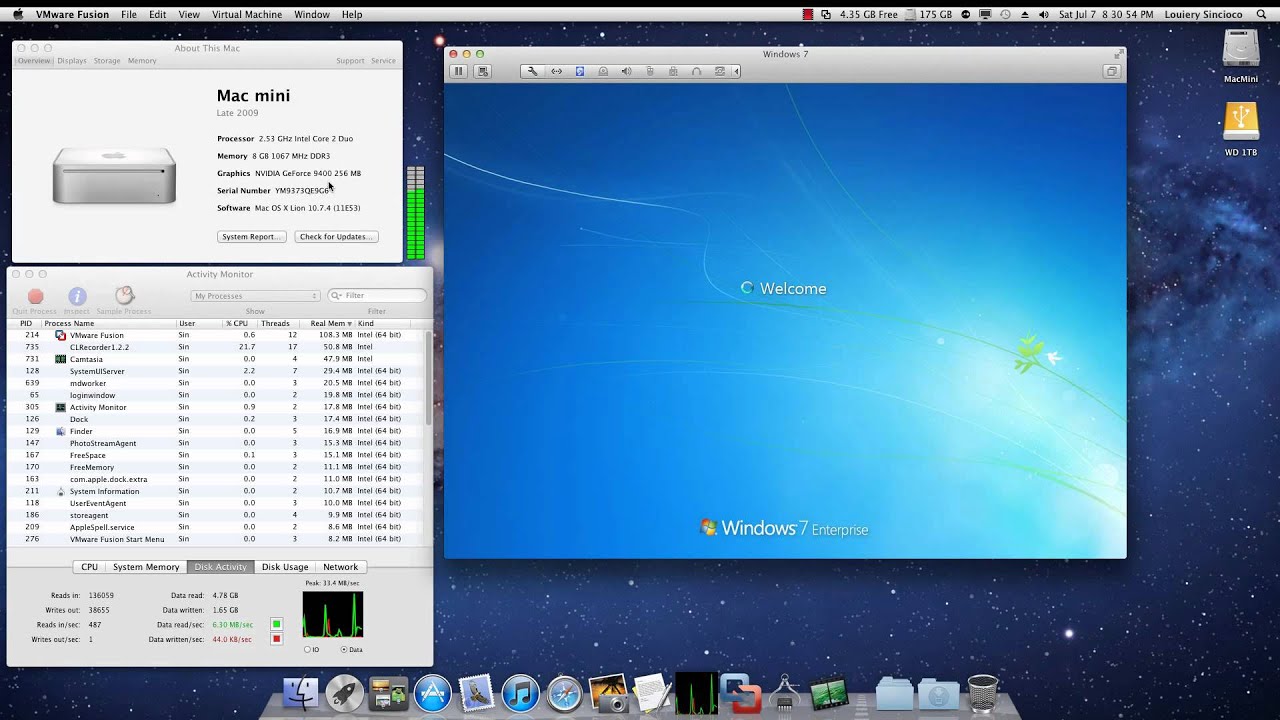1280x720 pixels.
Task: Select the CLRecorder1.2.2 process row
Action: pos(216,347)
